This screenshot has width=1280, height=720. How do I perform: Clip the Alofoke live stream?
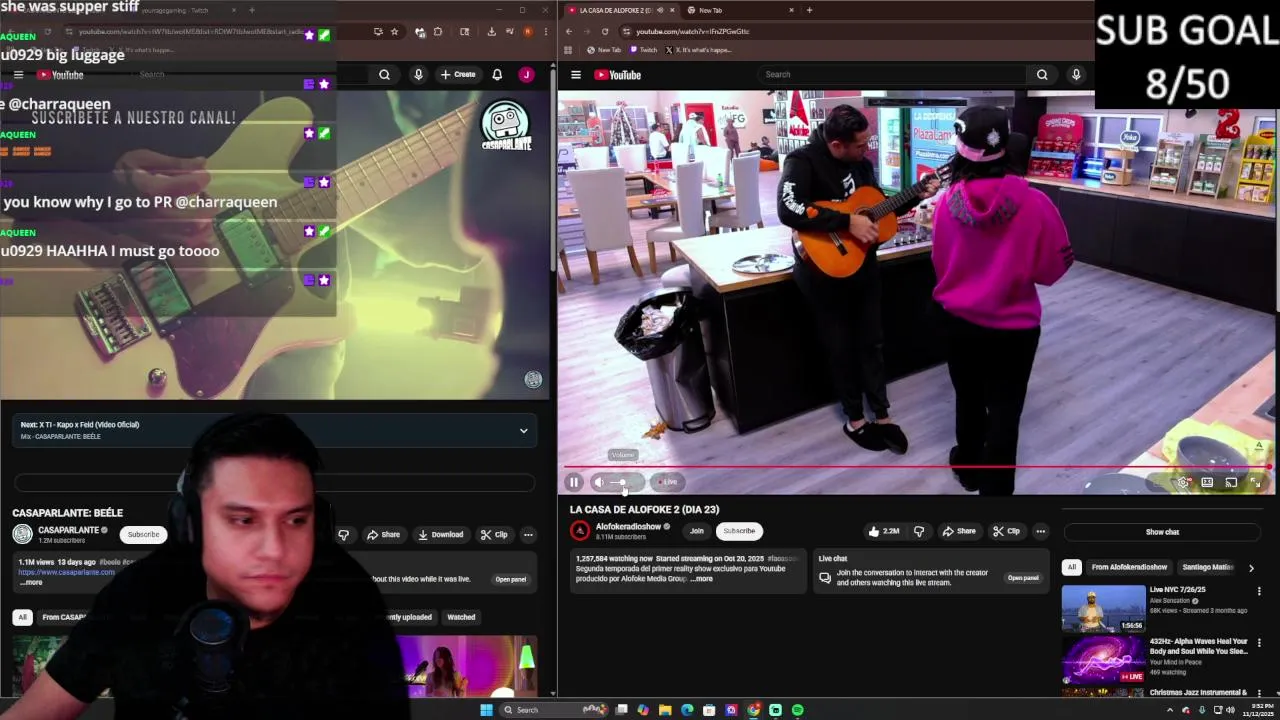click(1006, 531)
